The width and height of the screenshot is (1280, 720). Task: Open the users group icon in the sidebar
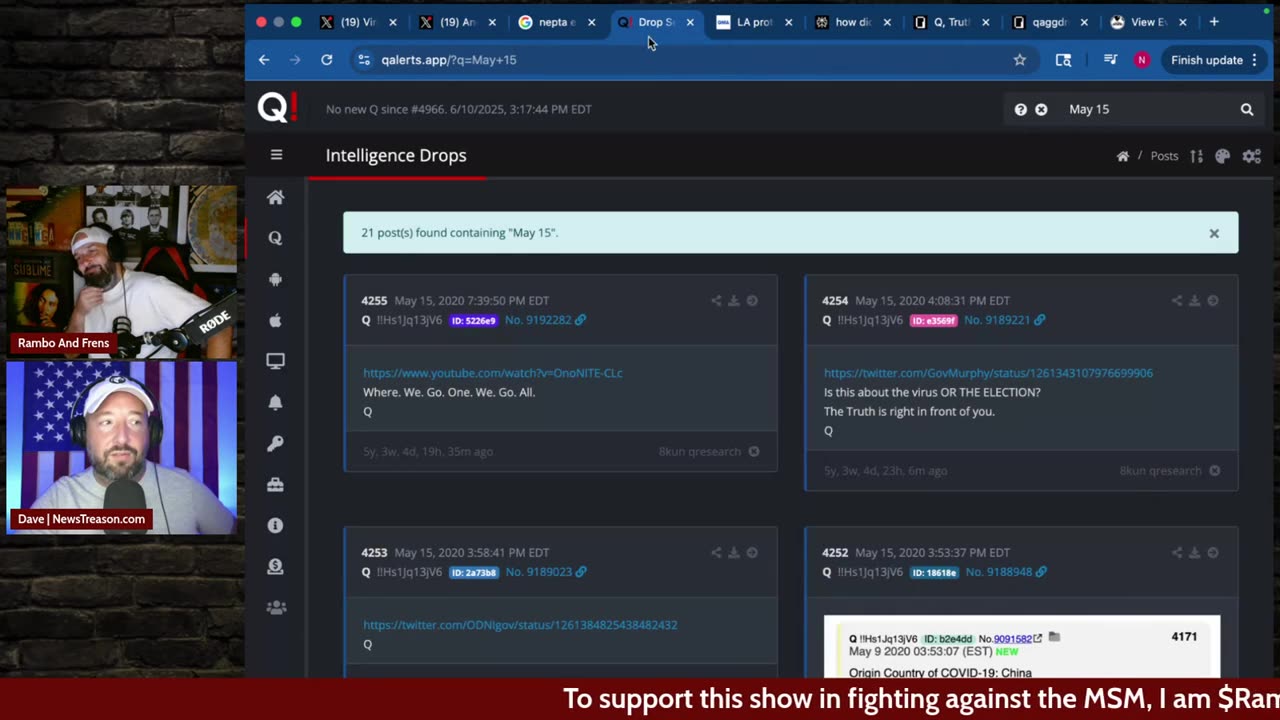pyautogui.click(x=276, y=607)
